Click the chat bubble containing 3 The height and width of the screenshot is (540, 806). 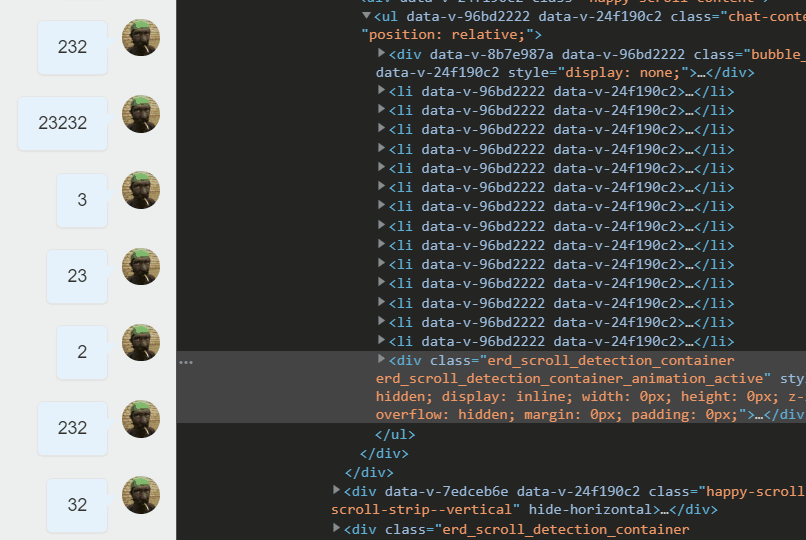click(x=82, y=199)
